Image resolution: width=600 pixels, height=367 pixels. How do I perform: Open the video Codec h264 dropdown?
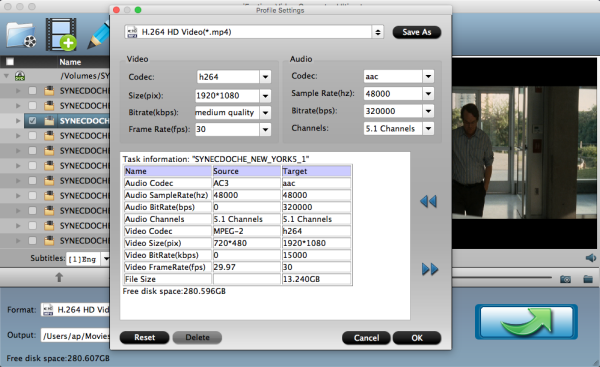[265, 77]
